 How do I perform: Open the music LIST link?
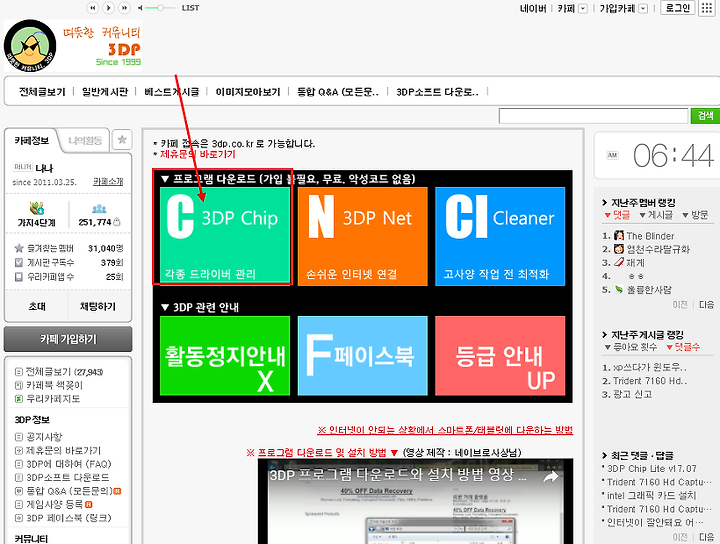190,8
